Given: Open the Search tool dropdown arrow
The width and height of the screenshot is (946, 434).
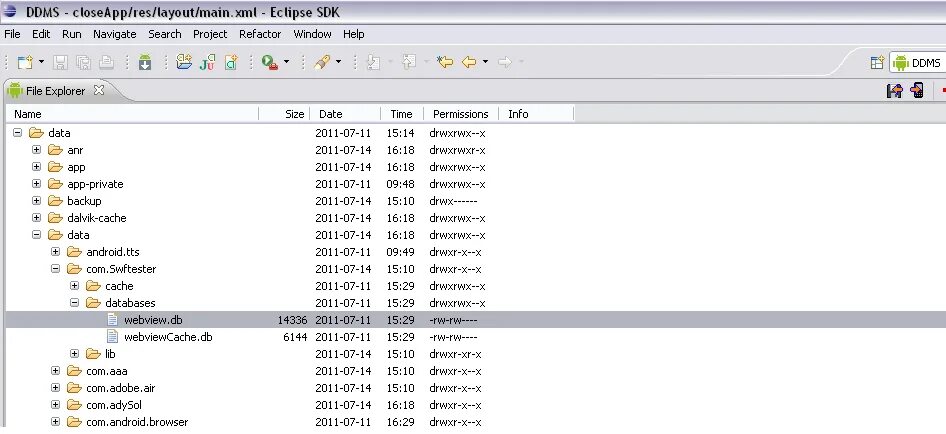Looking at the screenshot, I should pos(338,62).
